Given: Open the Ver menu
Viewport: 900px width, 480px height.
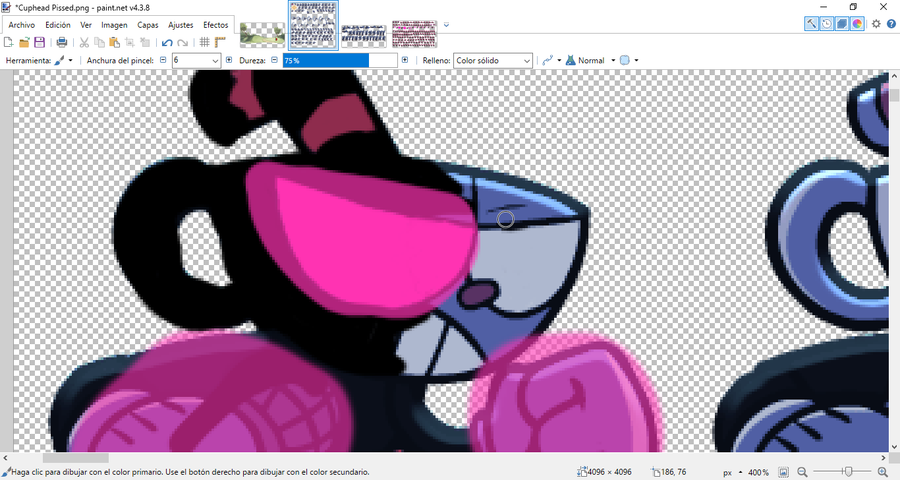Looking at the screenshot, I should click(86, 25).
